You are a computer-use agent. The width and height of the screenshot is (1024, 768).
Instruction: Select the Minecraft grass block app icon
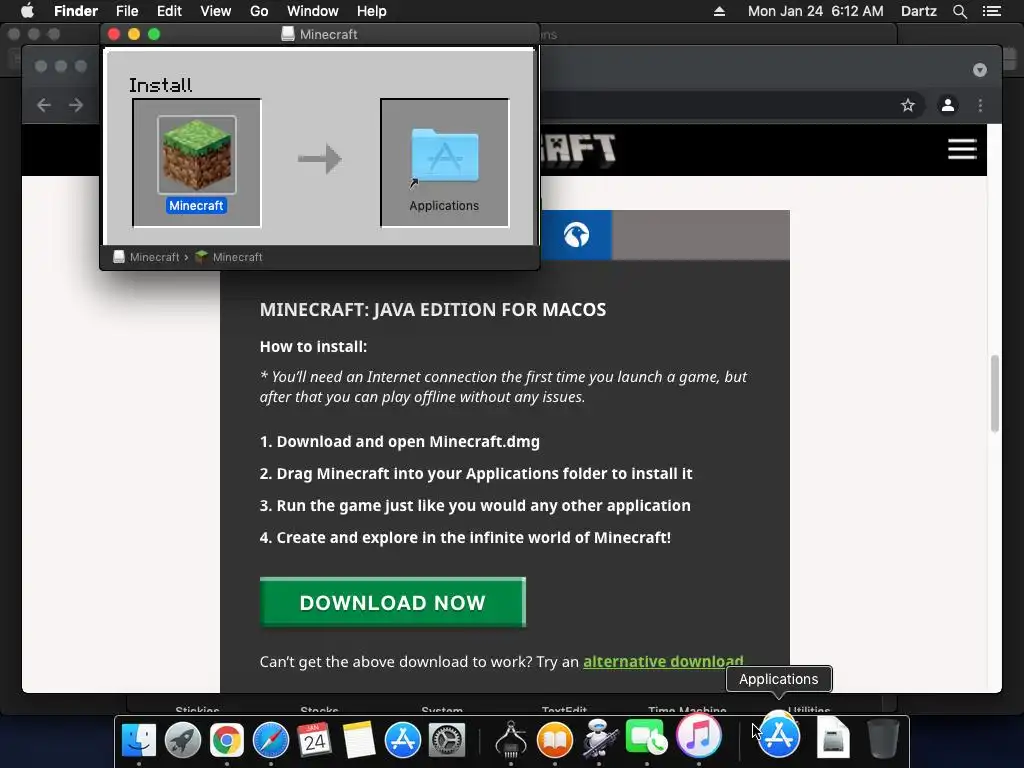[x=197, y=155]
